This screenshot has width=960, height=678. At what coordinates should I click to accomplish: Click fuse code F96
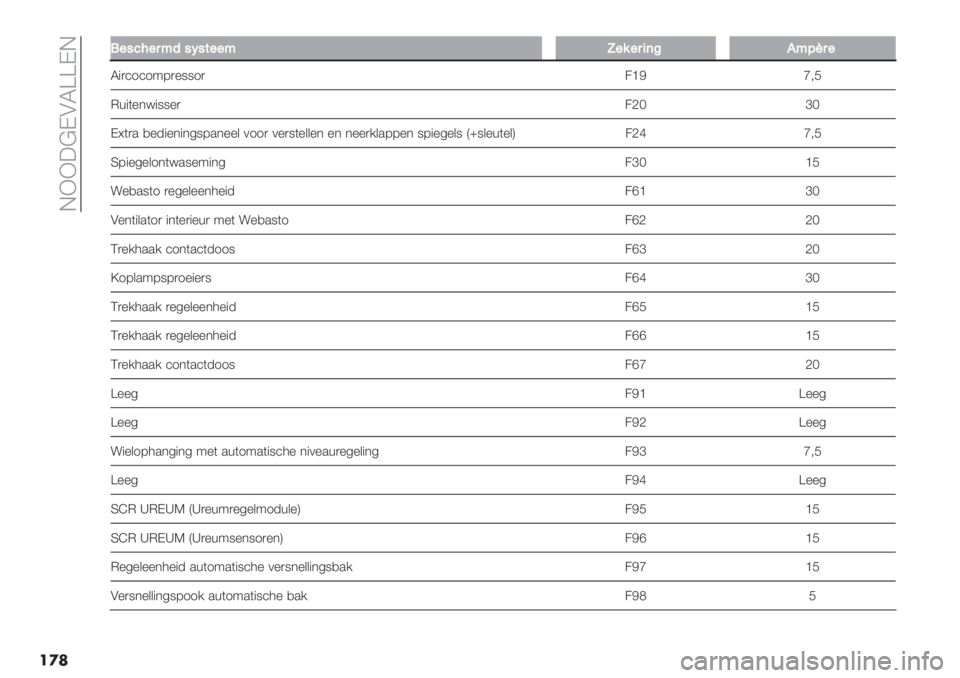[636, 538]
